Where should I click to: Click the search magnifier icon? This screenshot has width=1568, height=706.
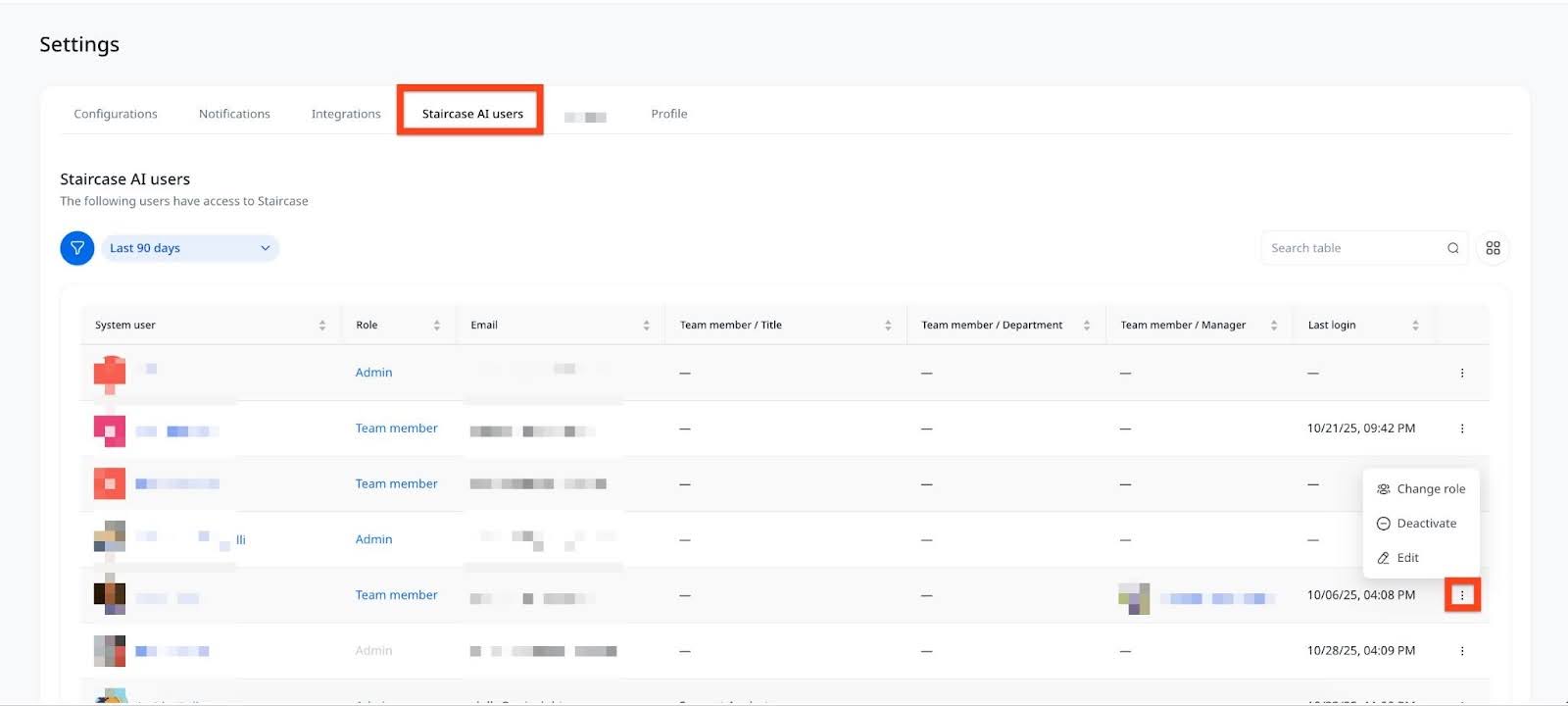pos(1453,248)
